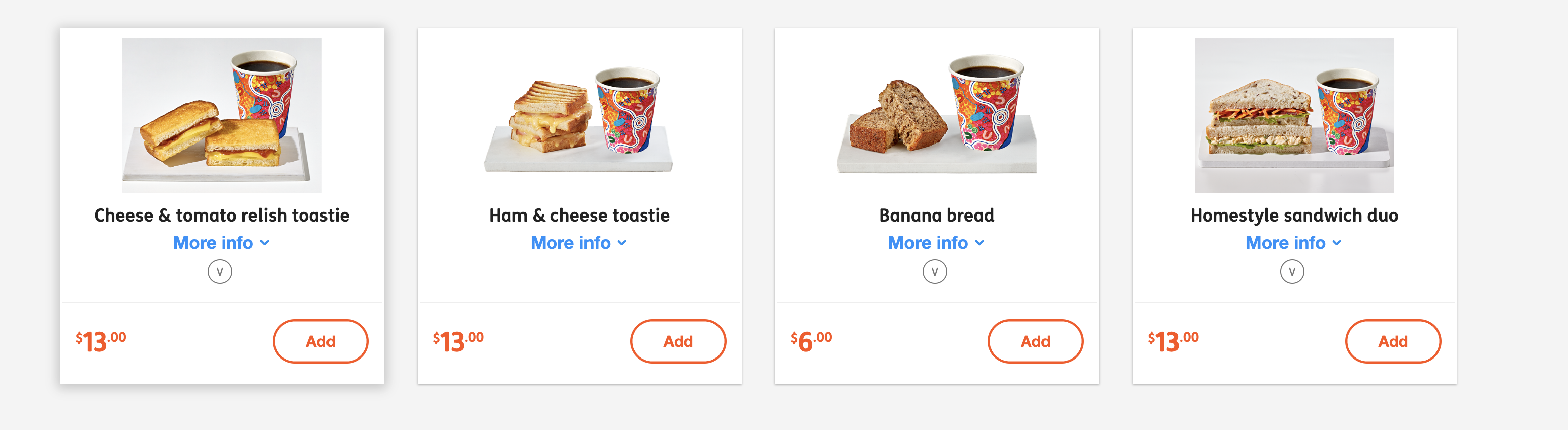Click vegetarian icon on Cheese & tomato relish toastie

pos(220,272)
